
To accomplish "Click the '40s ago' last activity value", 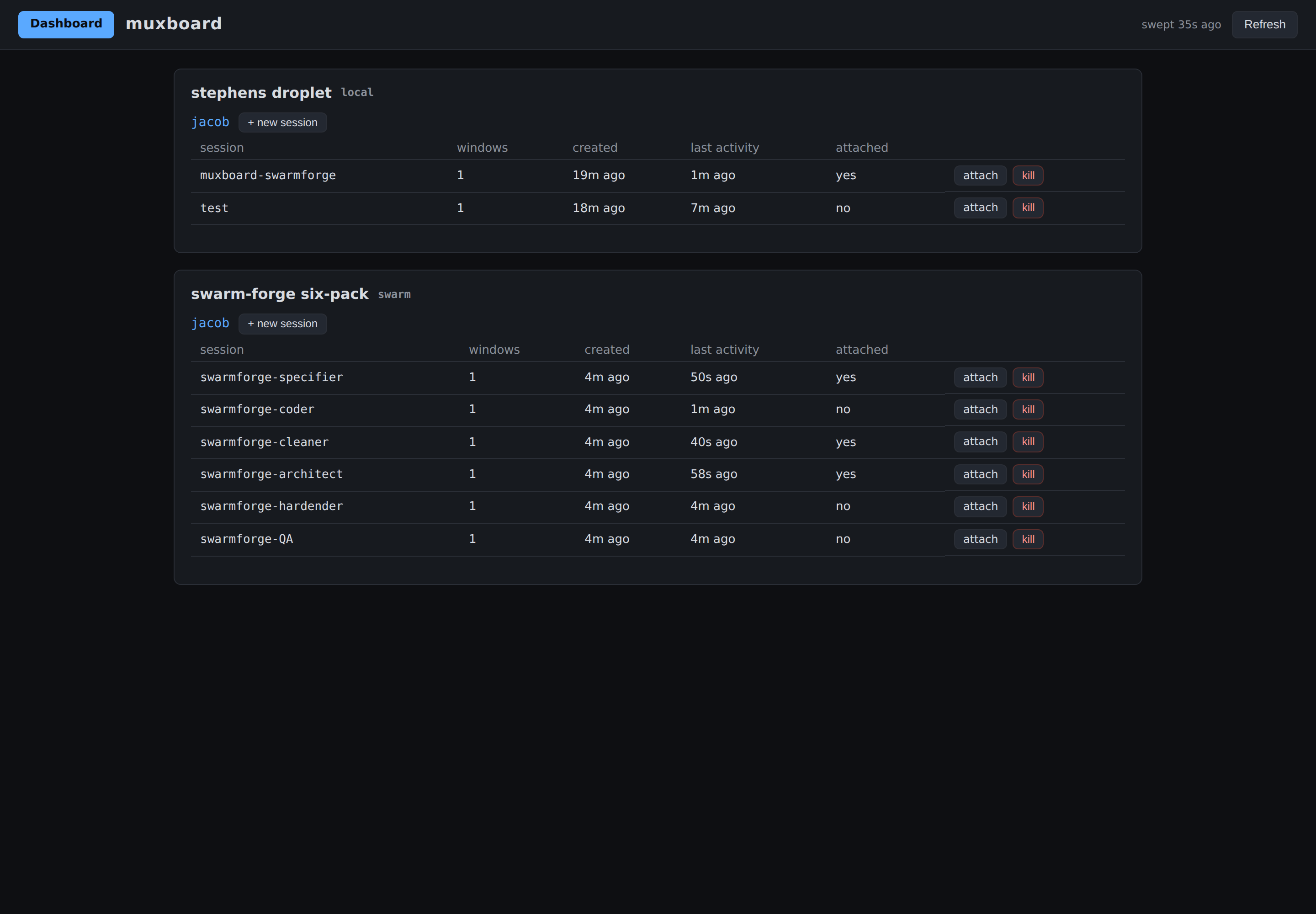I will point(714,442).
